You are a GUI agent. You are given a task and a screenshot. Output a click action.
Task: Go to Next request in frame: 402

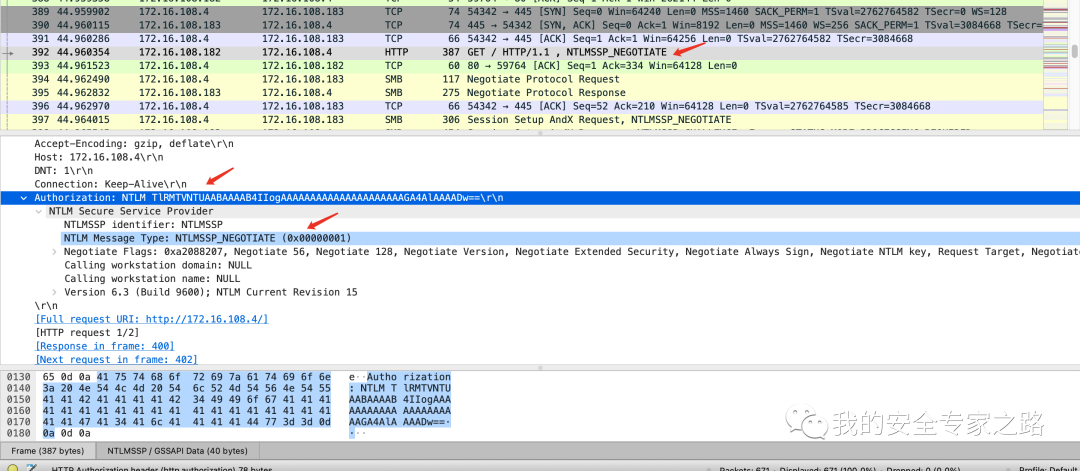tap(116, 359)
